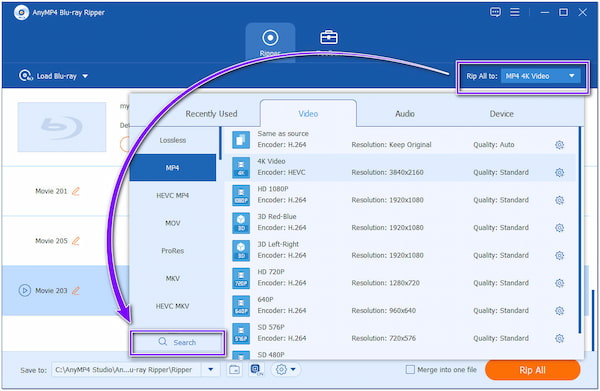Click Resolution: 1280x720 text
The width and height of the screenshot is (600, 391).
coord(385,283)
